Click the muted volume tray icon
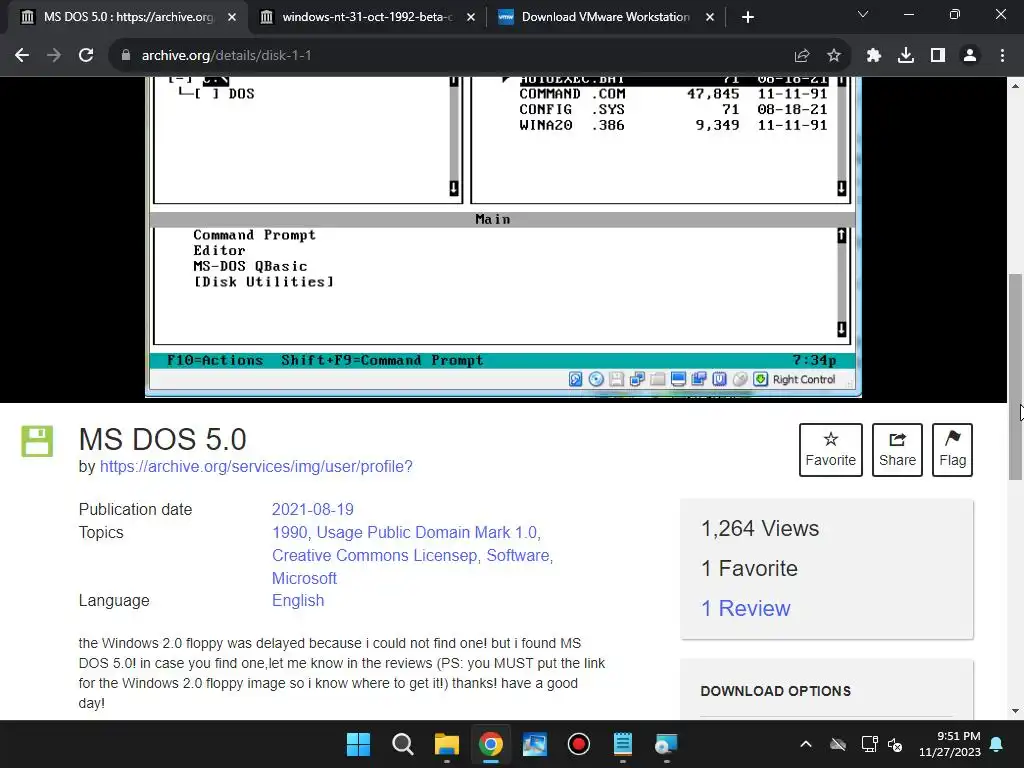This screenshot has height=768, width=1024. coord(895,744)
